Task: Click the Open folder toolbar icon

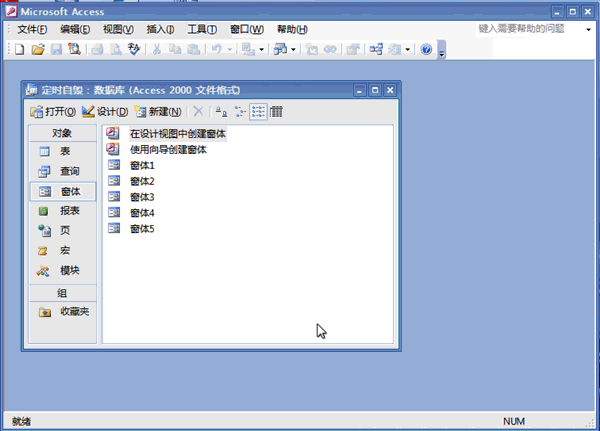Action: point(38,49)
